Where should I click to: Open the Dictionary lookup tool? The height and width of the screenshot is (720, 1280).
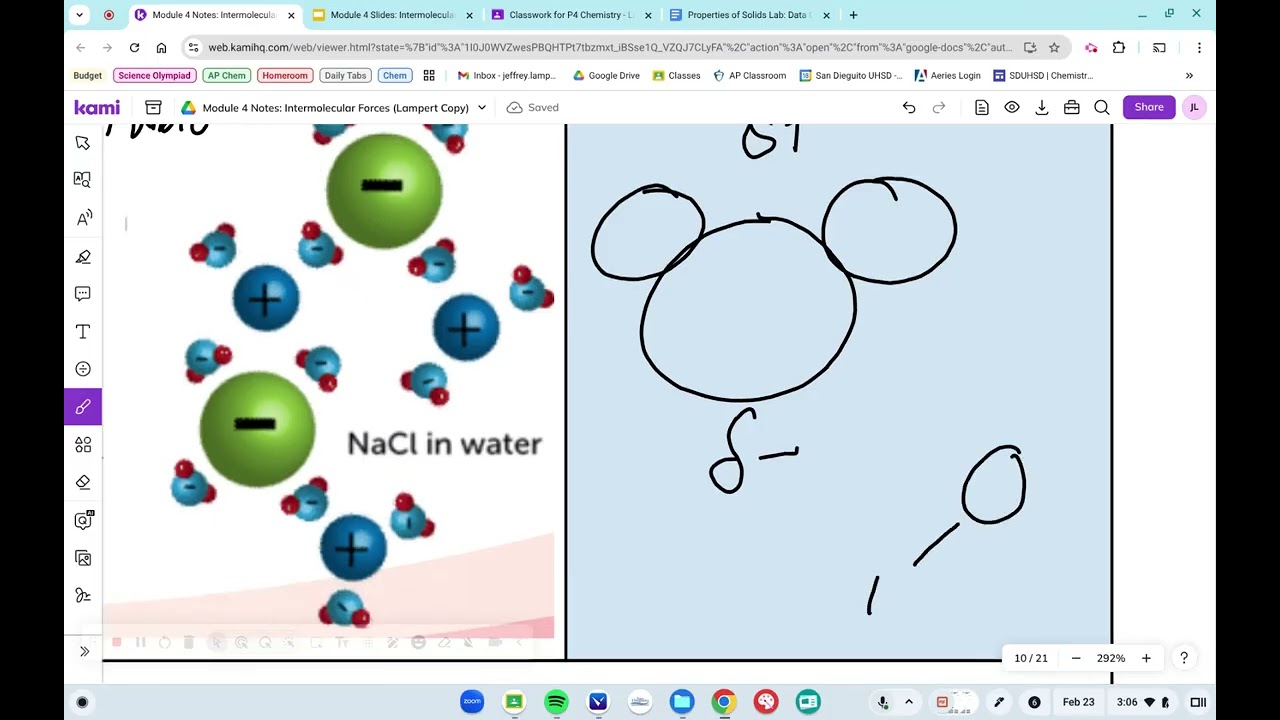pyautogui.click(x=83, y=180)
